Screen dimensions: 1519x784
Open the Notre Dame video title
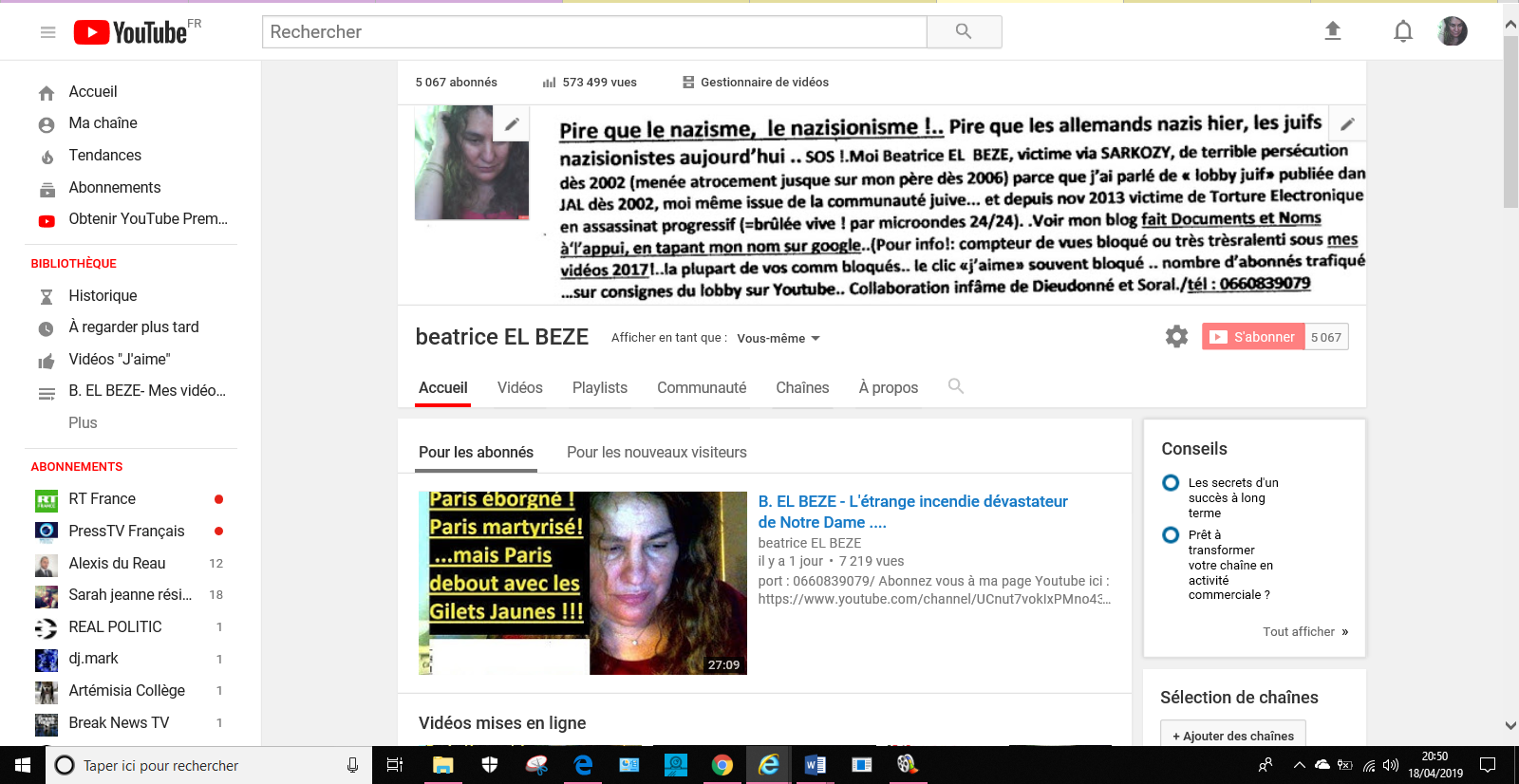click(913, 512)
